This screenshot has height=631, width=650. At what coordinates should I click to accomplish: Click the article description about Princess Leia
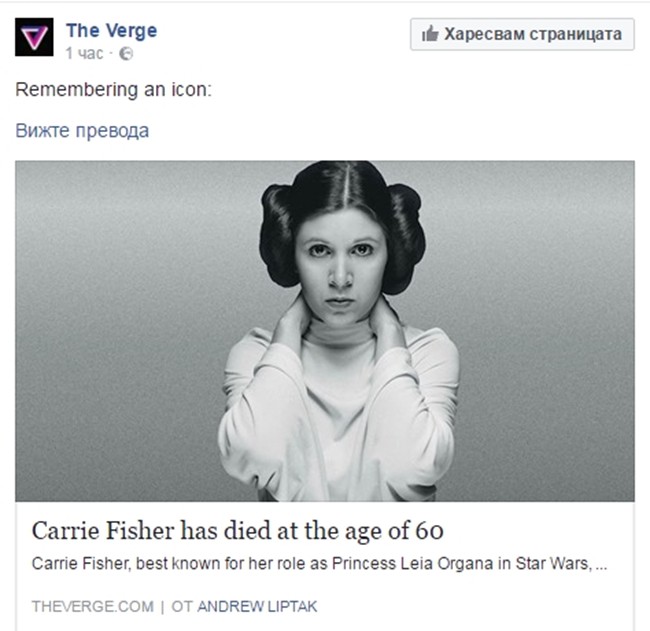click(319, 564)
